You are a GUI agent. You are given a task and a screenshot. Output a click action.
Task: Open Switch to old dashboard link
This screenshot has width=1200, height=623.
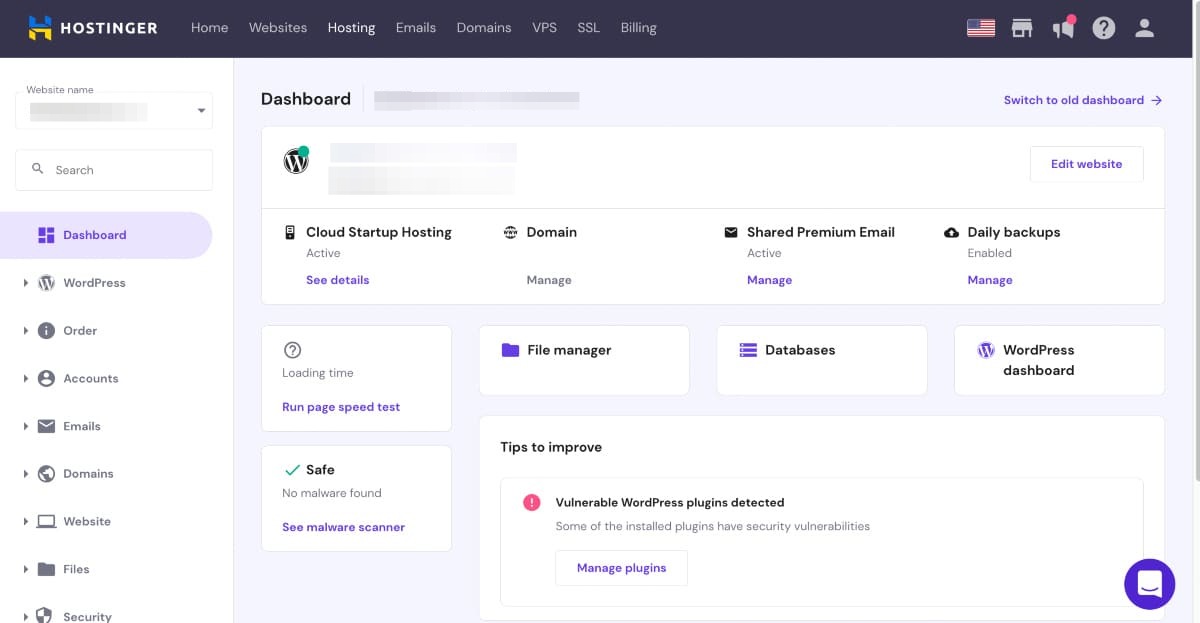1073,100
